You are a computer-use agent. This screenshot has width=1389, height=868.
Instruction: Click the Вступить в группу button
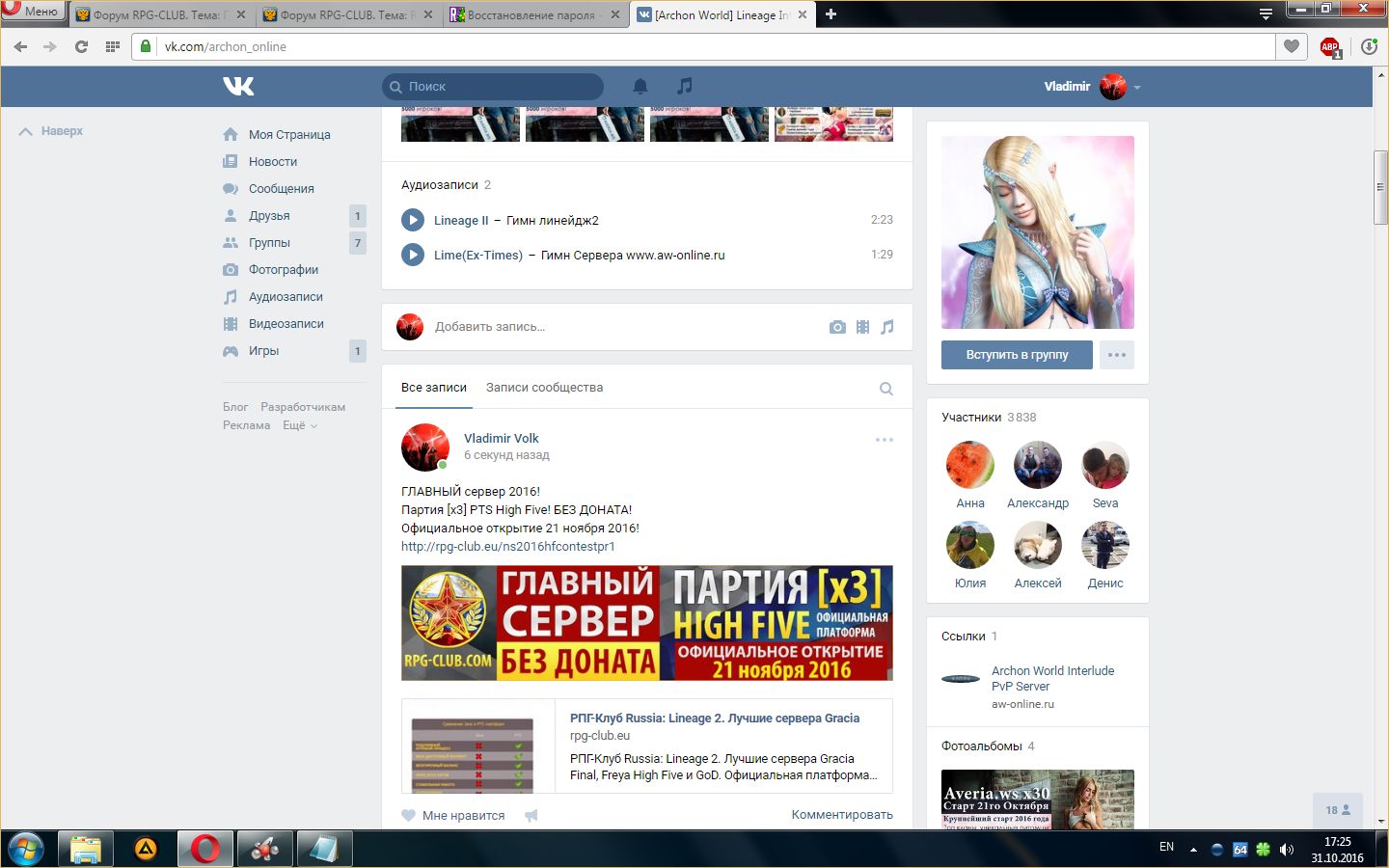(1017, 355)
